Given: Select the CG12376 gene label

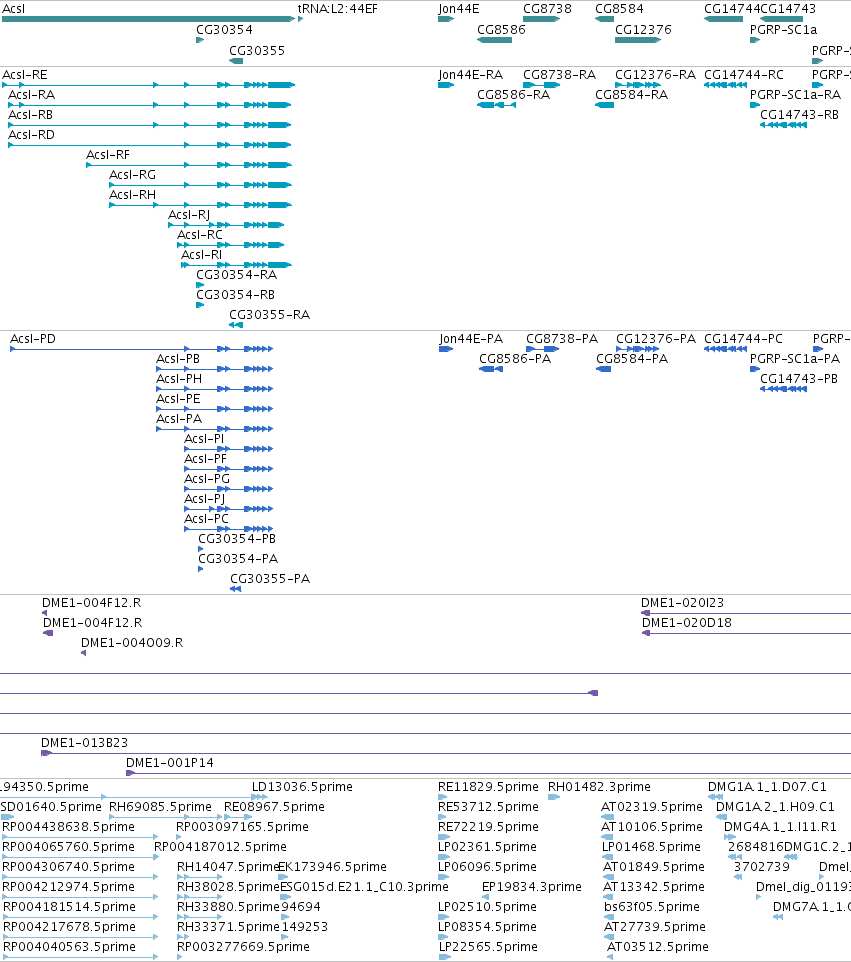Looking at the screenshot, I should coord(643,30).
